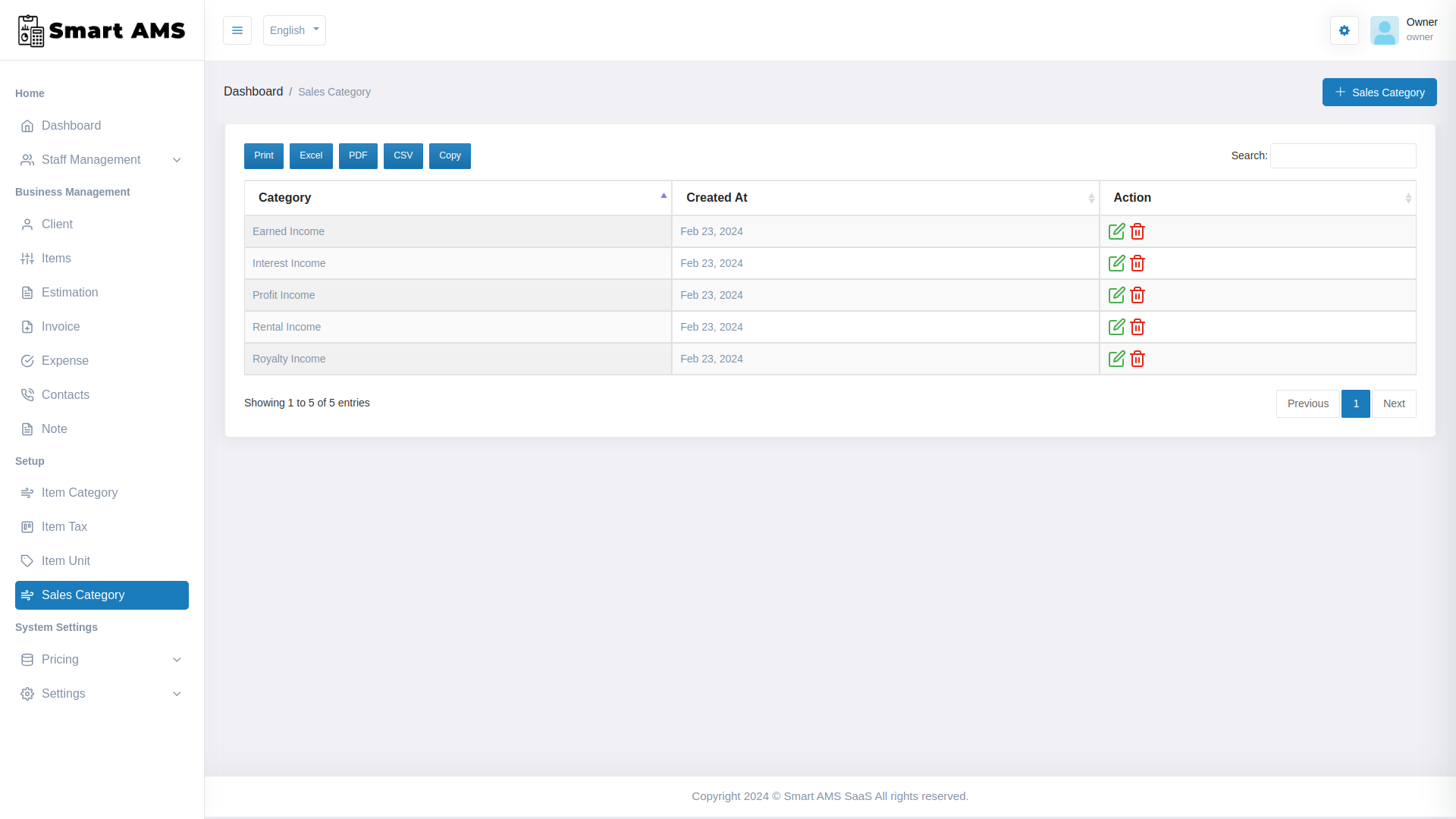The width and height of the screenshot is (1456, 819).
Task: Select the Dashboard home icon in sidebar
Action: pos(28,126)
